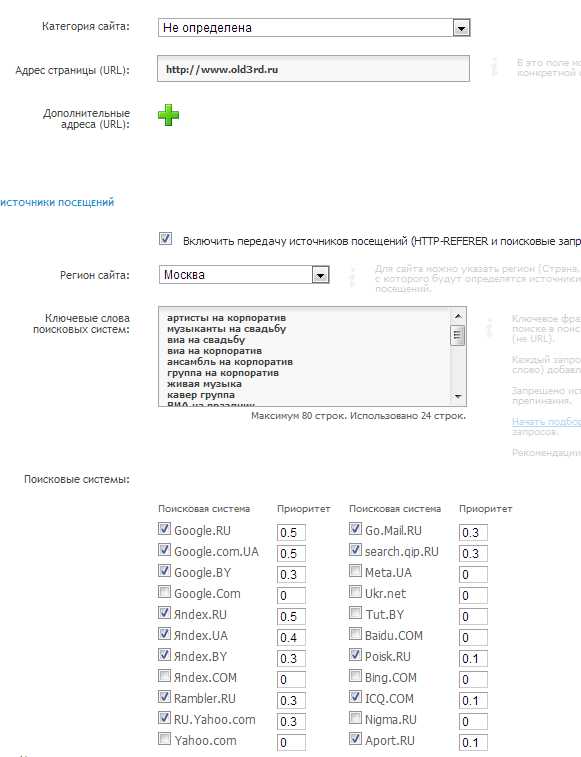Click the Google.com.UA priority field
This screenshot has width=581, height=757.
coord(291,553)
